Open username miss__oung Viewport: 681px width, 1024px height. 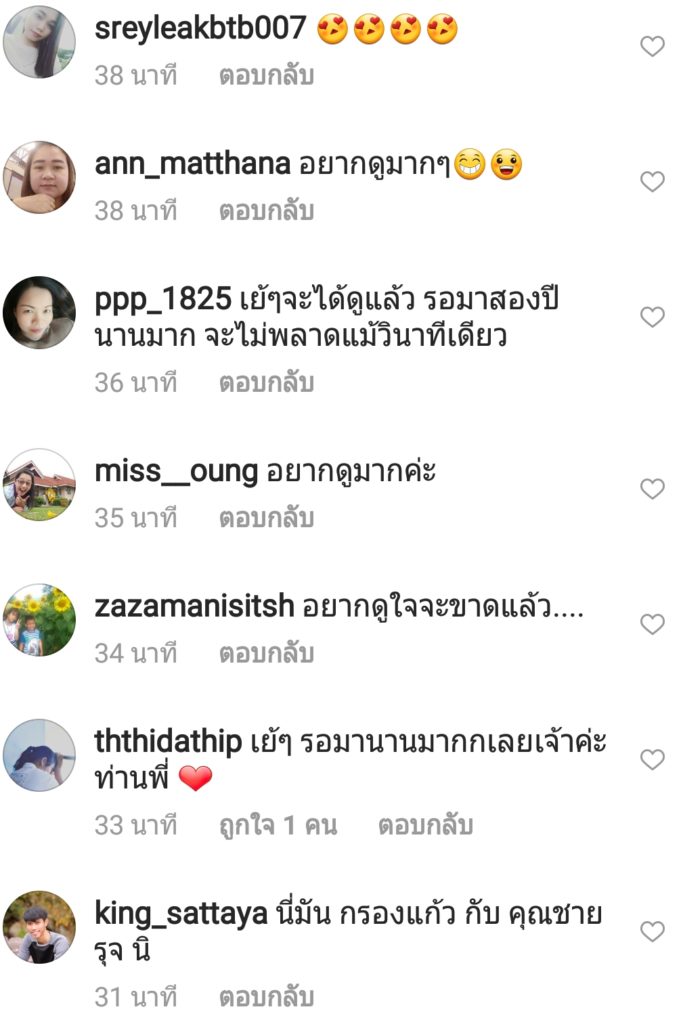(x=176, y=472)
